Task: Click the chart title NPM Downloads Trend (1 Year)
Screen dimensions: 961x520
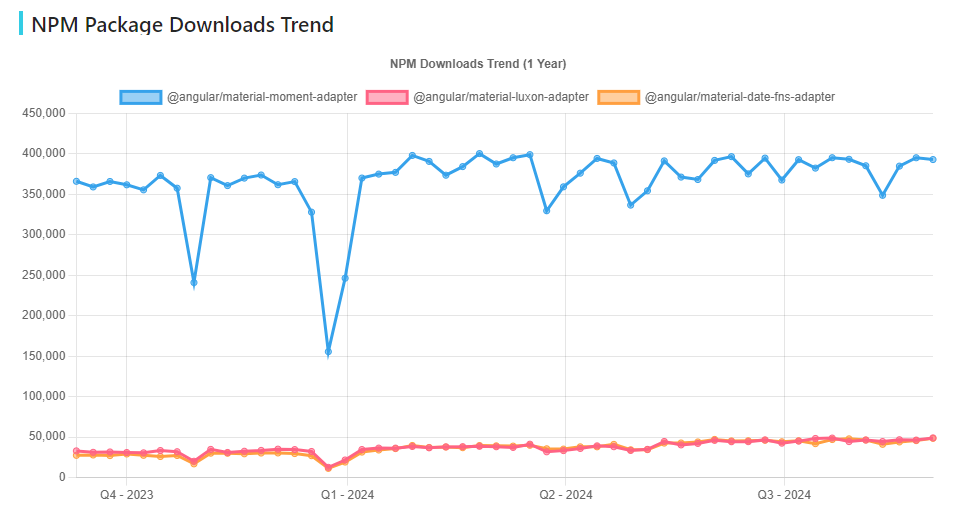Action: 478,64
